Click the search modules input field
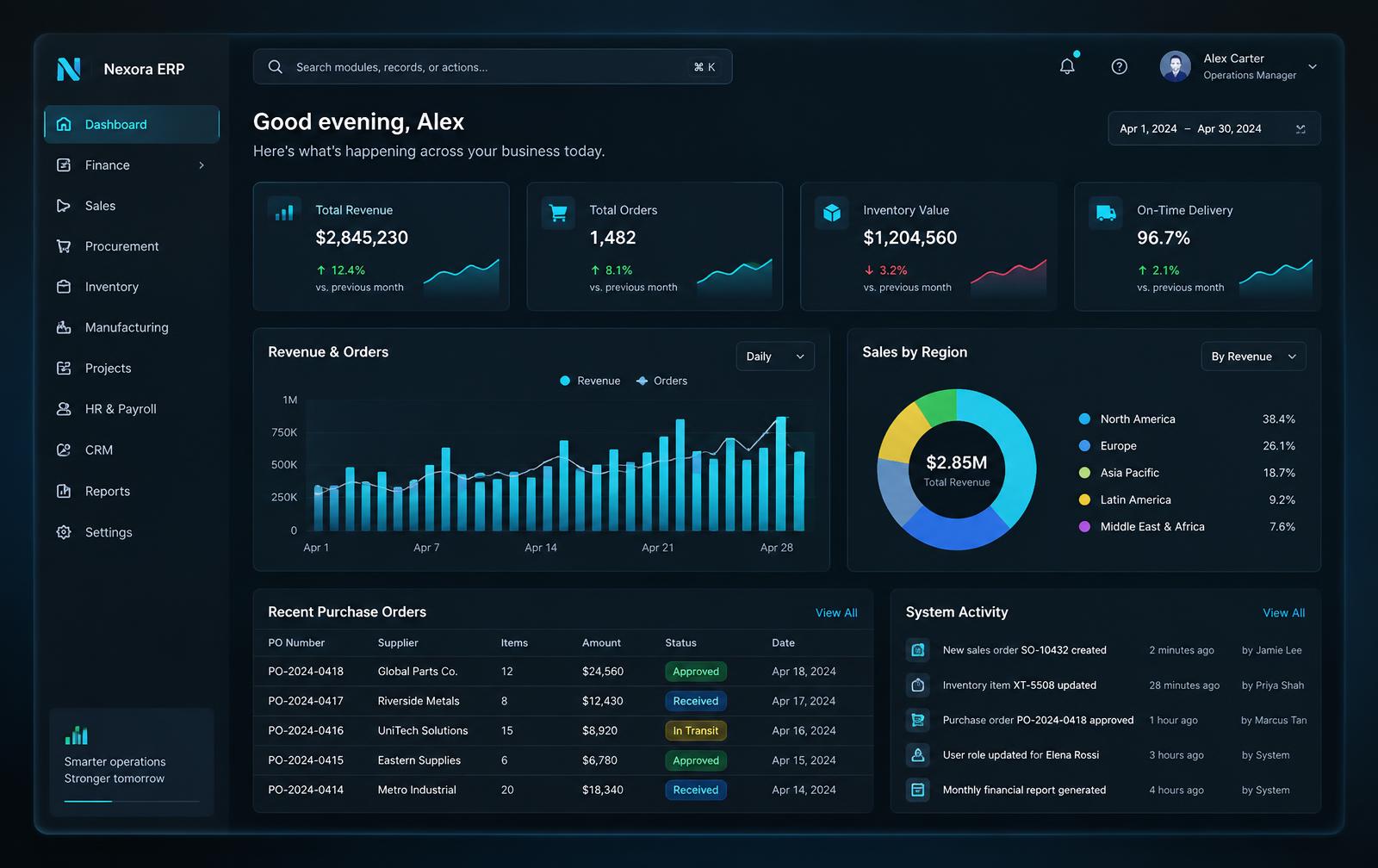This screenshot has width=1378, height=868. tap(493, 66)
